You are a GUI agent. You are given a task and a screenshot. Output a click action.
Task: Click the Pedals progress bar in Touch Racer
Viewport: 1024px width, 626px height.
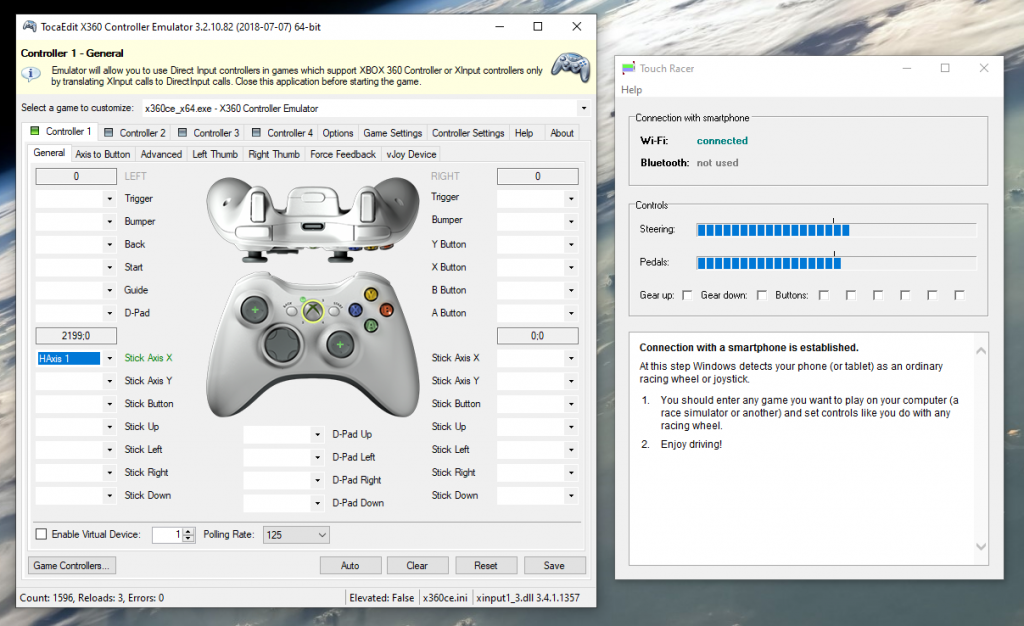tap(837, 263)
